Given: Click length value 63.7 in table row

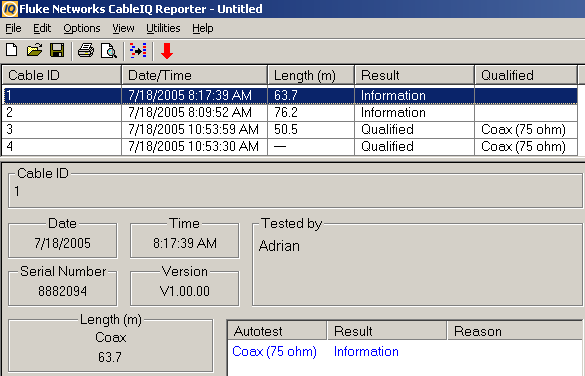Looking at the screenshot, I should click(286, 95).
